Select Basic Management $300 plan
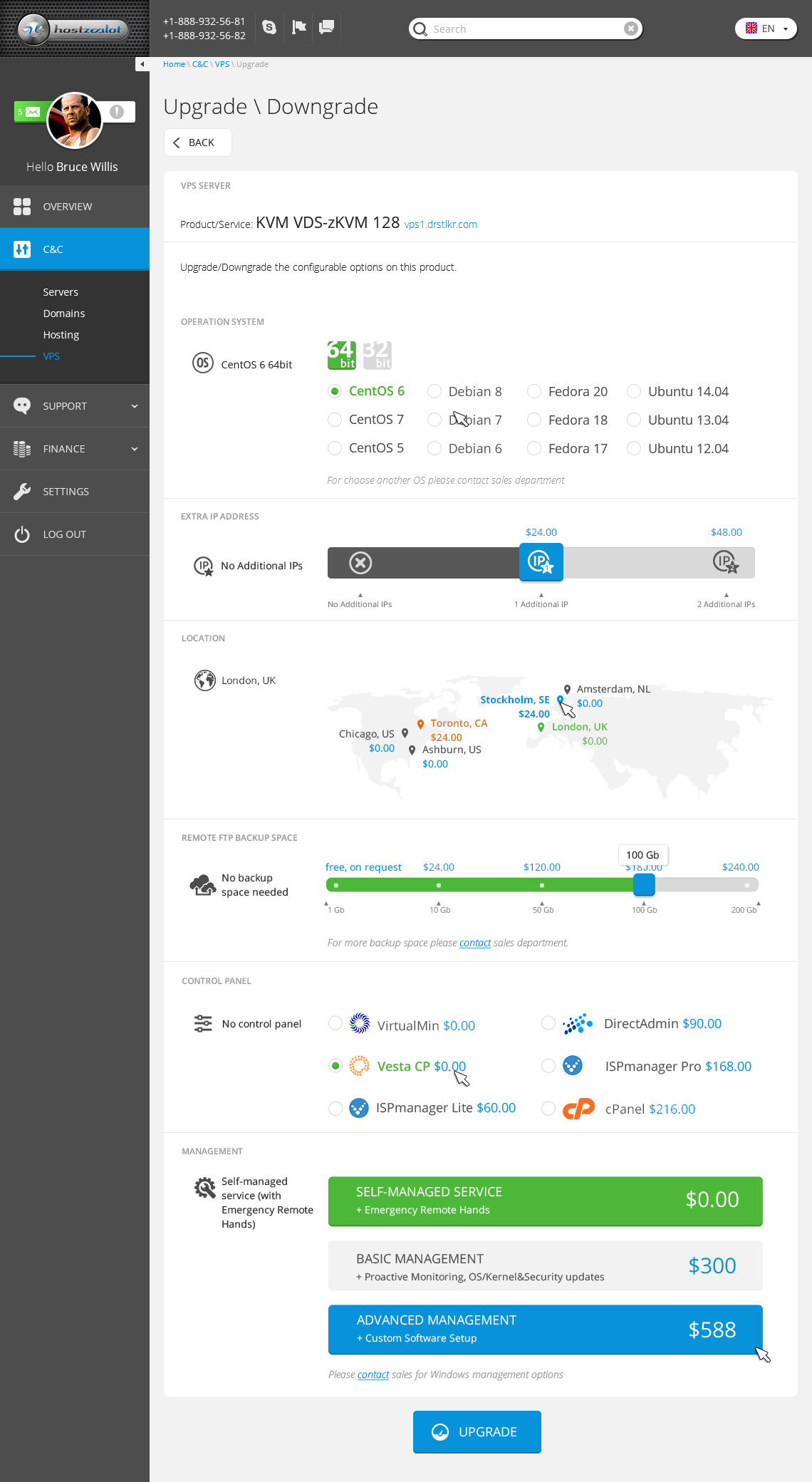Image resolution: width=812 pixels, height=1482 pixels. pos(546,1265)
